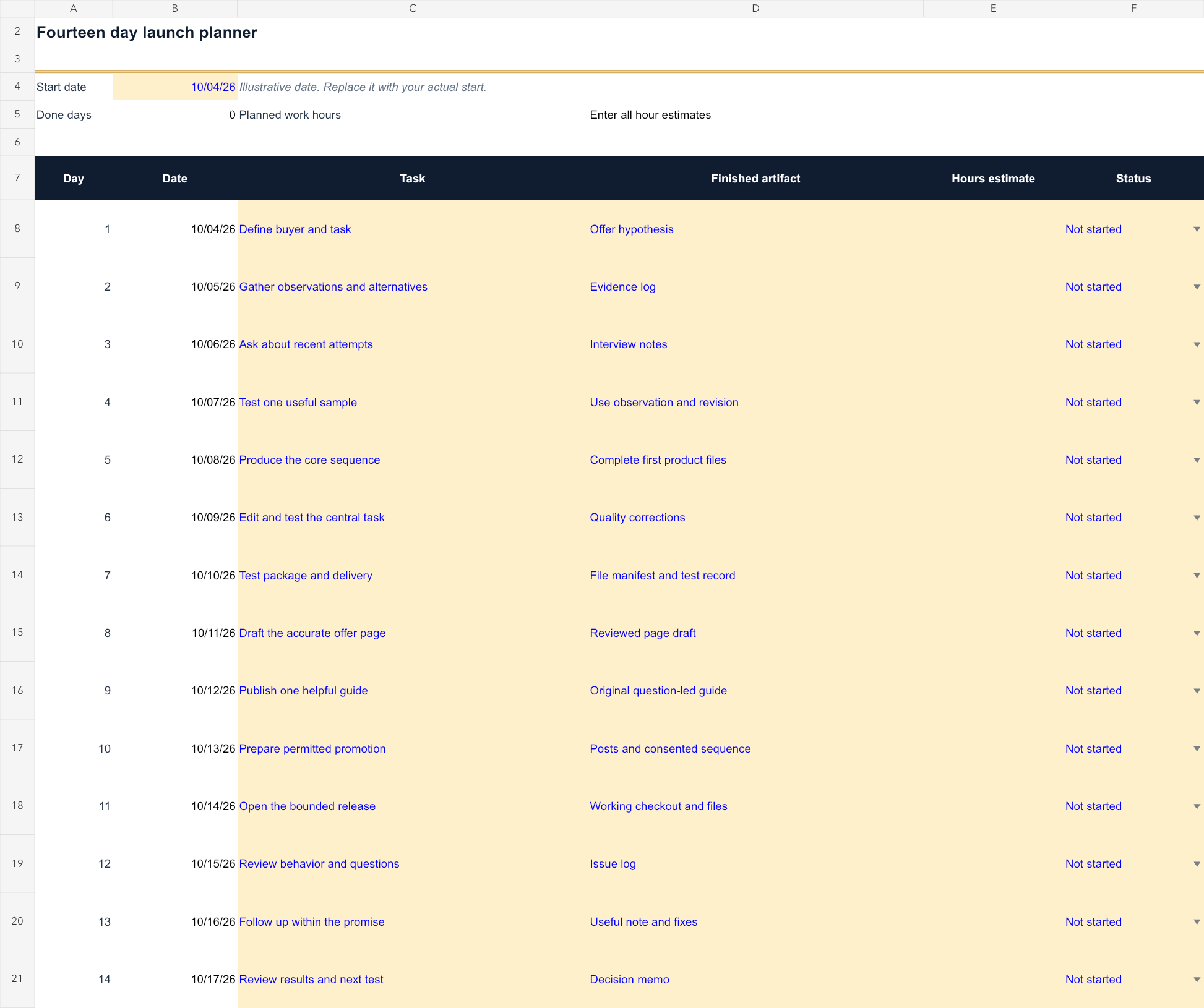
Task: Open the Status dropdown for Test package and delivery
Action: coord(1197,576)
